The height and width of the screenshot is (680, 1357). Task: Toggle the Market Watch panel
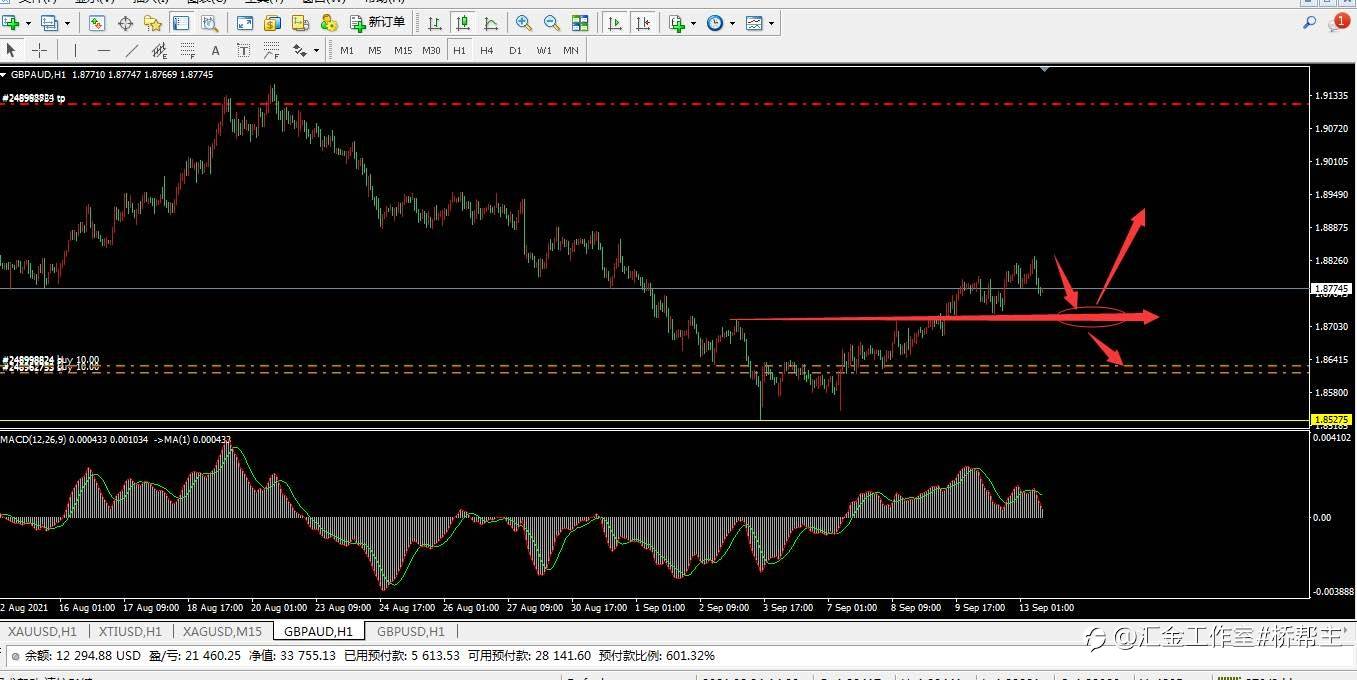[x=97, y=23]
